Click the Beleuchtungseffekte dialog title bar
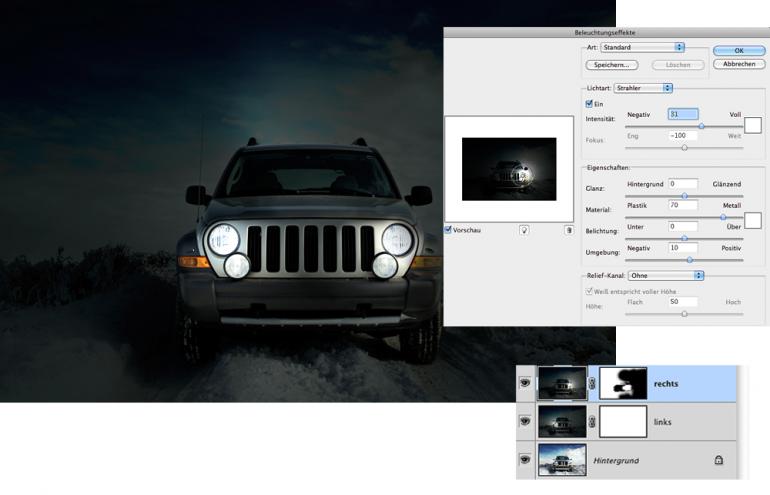Viewport: 770px width, 495px height. pyautogui.click(x=605, y=32)
